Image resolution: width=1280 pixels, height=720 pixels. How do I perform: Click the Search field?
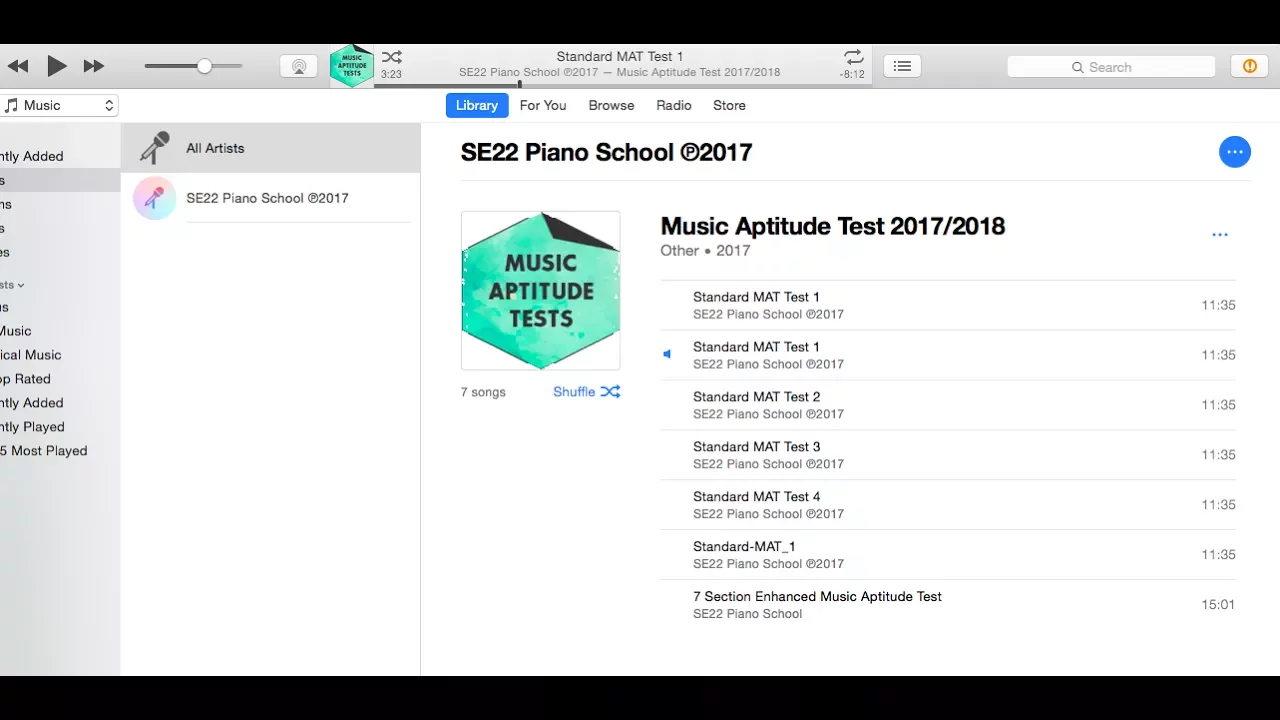pyautogui.click(x=1111, y=67)
